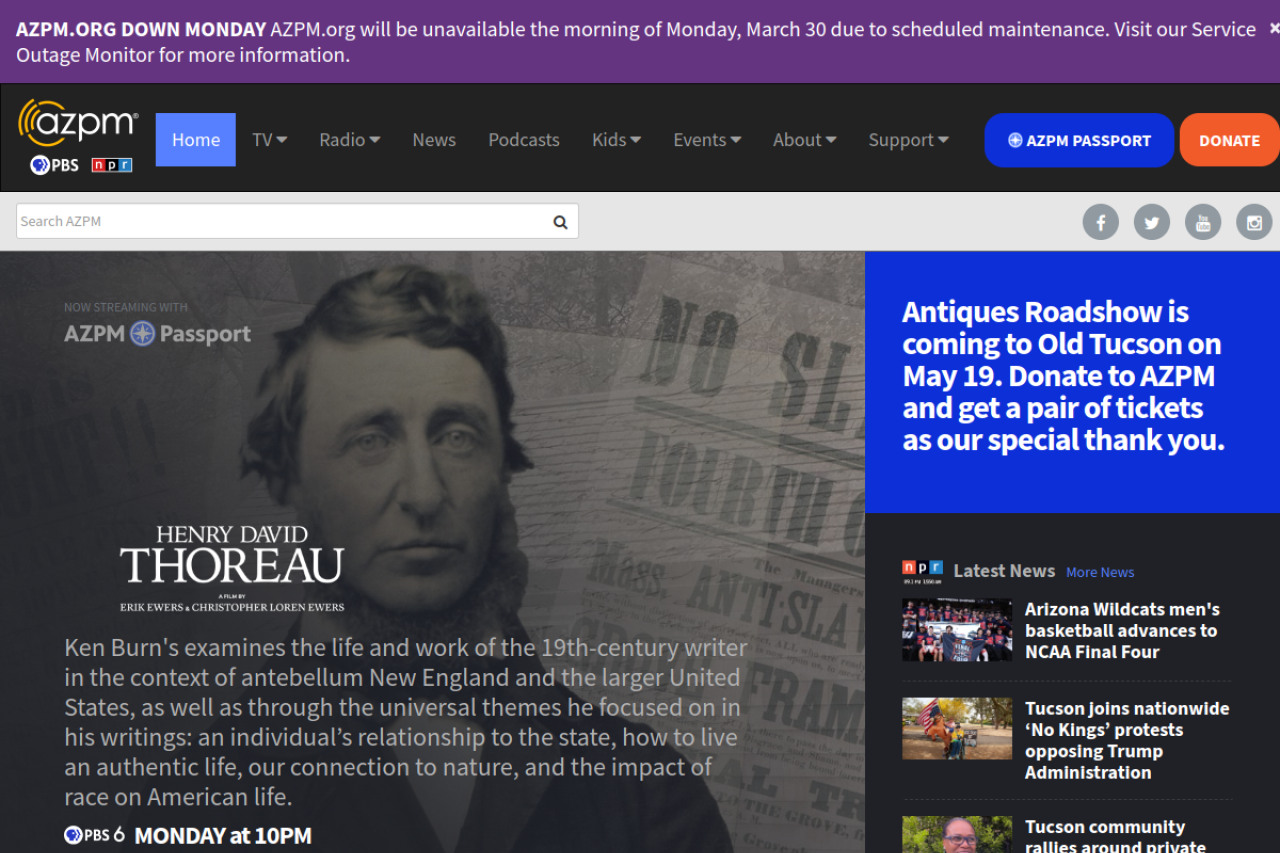
Task: Open AZPM's Twitter page icon
Action: tap(1151, 222)
